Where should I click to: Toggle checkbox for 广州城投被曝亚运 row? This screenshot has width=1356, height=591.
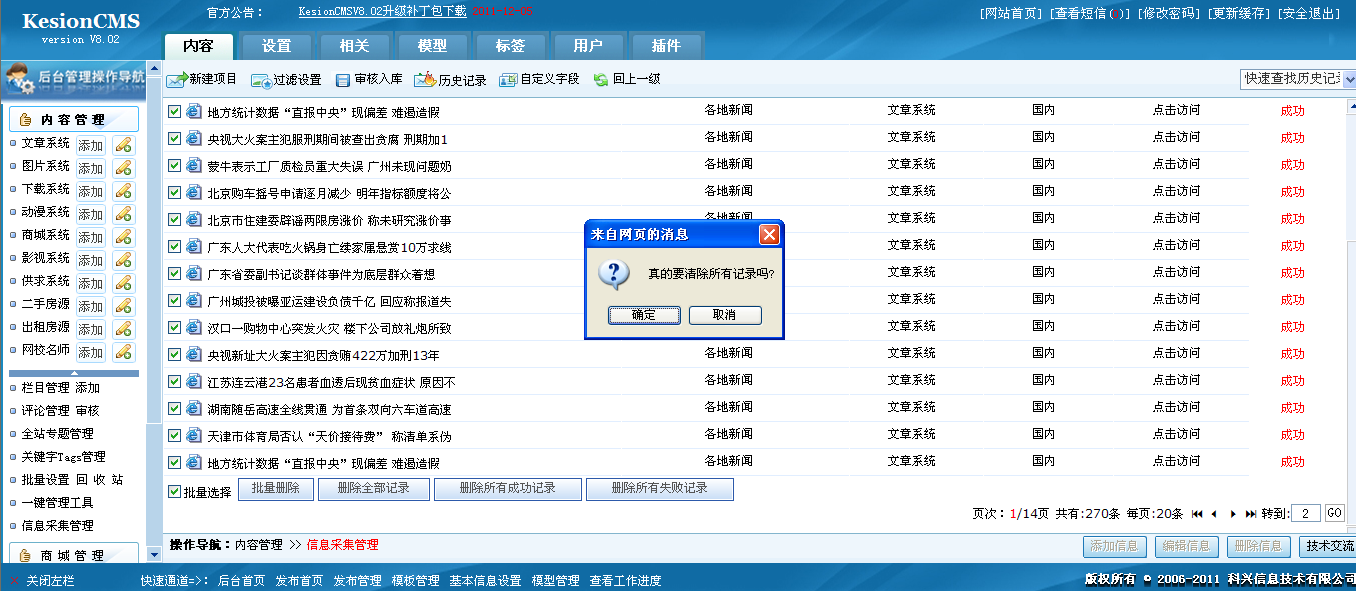175,300
